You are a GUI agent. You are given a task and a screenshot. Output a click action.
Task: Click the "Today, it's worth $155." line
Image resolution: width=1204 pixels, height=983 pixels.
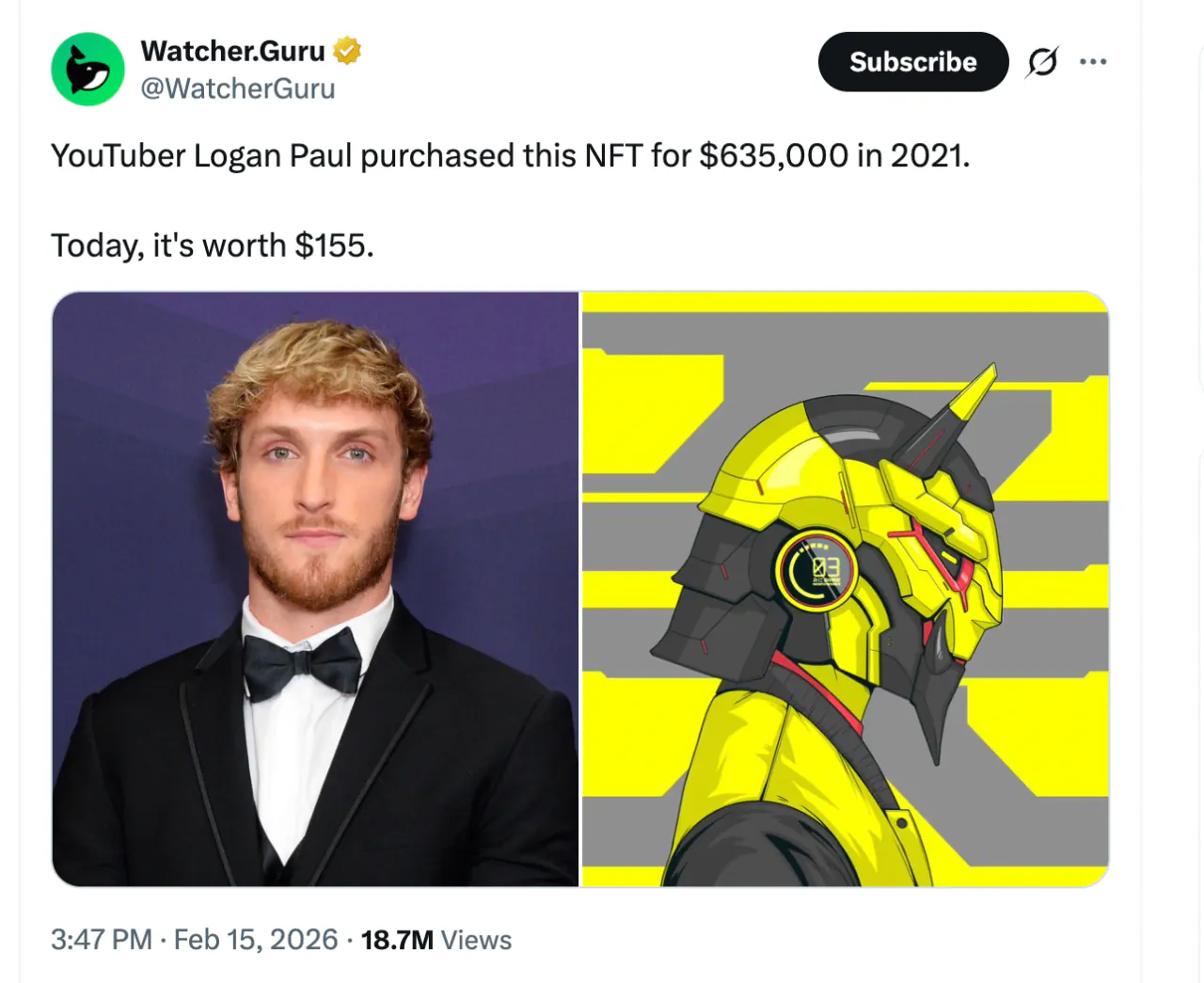tap(213, 246)
